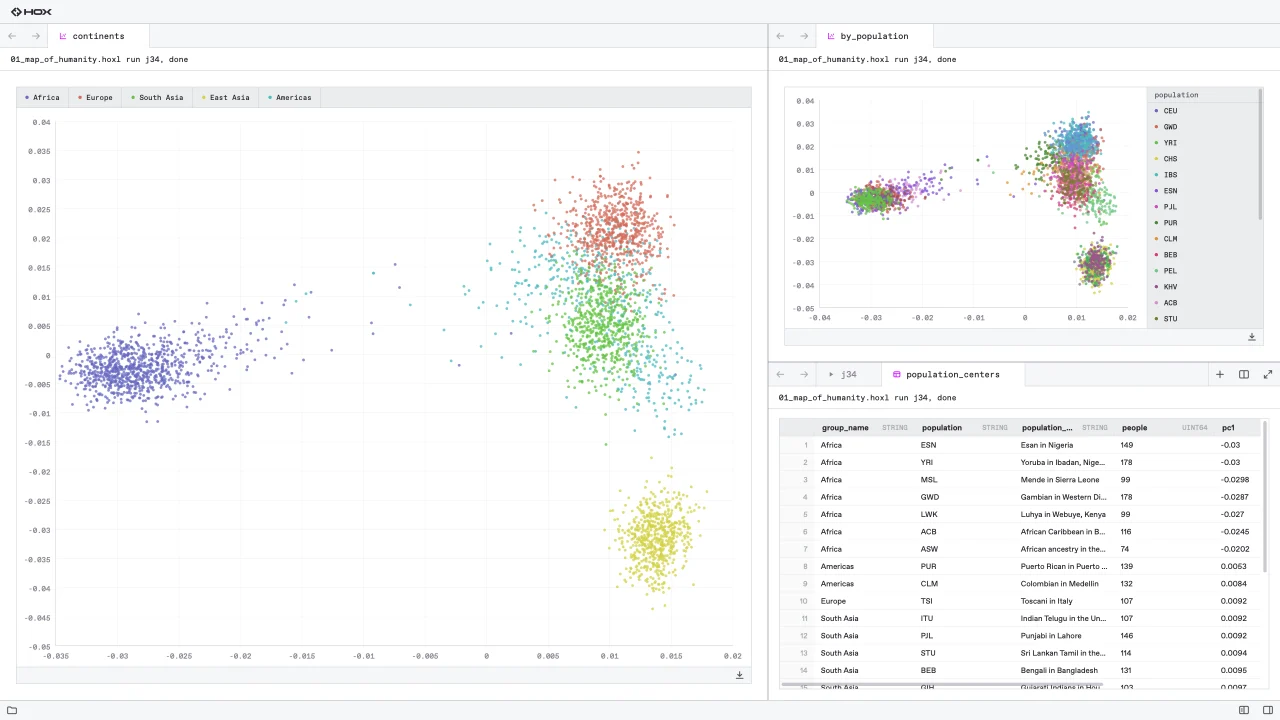Toggle Europe series in continents legend
Image resolution: width=1280 pixels, height=720 pixels.
coord(95,98)
